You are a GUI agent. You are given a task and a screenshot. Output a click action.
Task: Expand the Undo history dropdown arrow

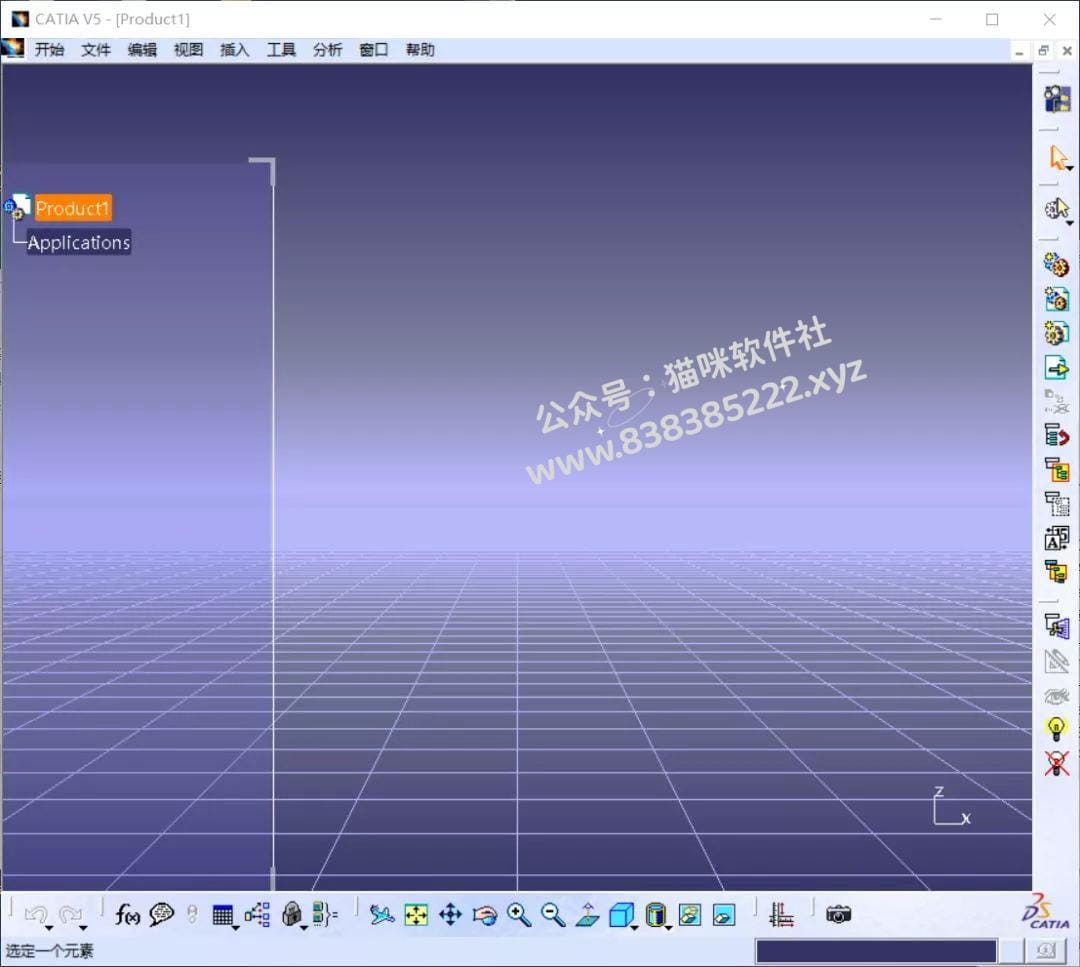50,928
